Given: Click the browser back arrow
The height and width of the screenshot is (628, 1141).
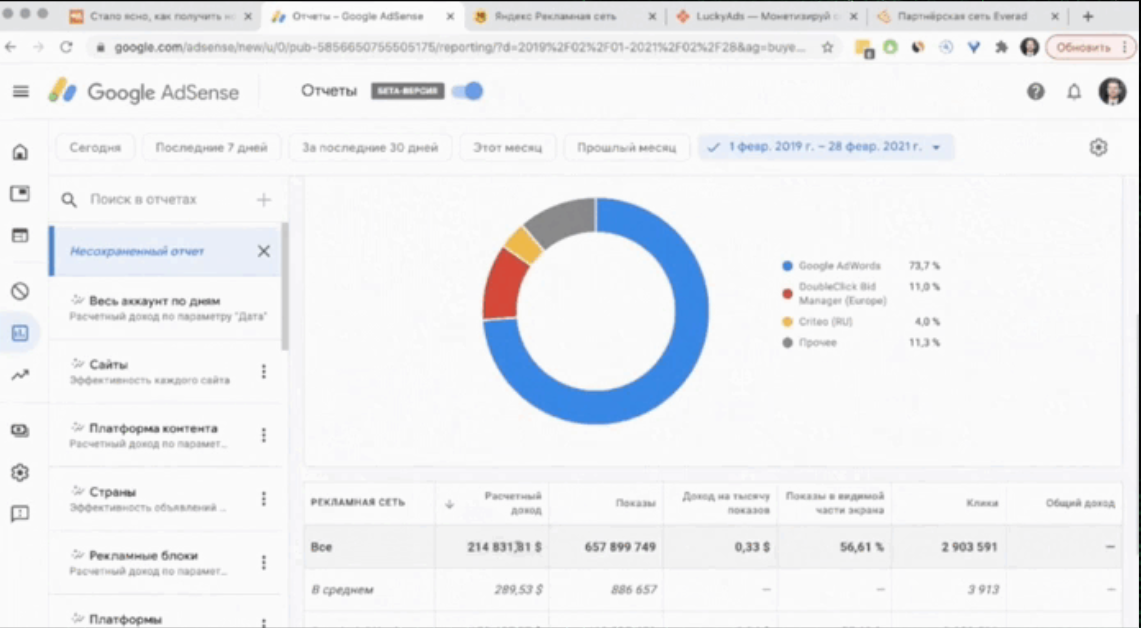Looking at the screenshot, I should 11,47.
